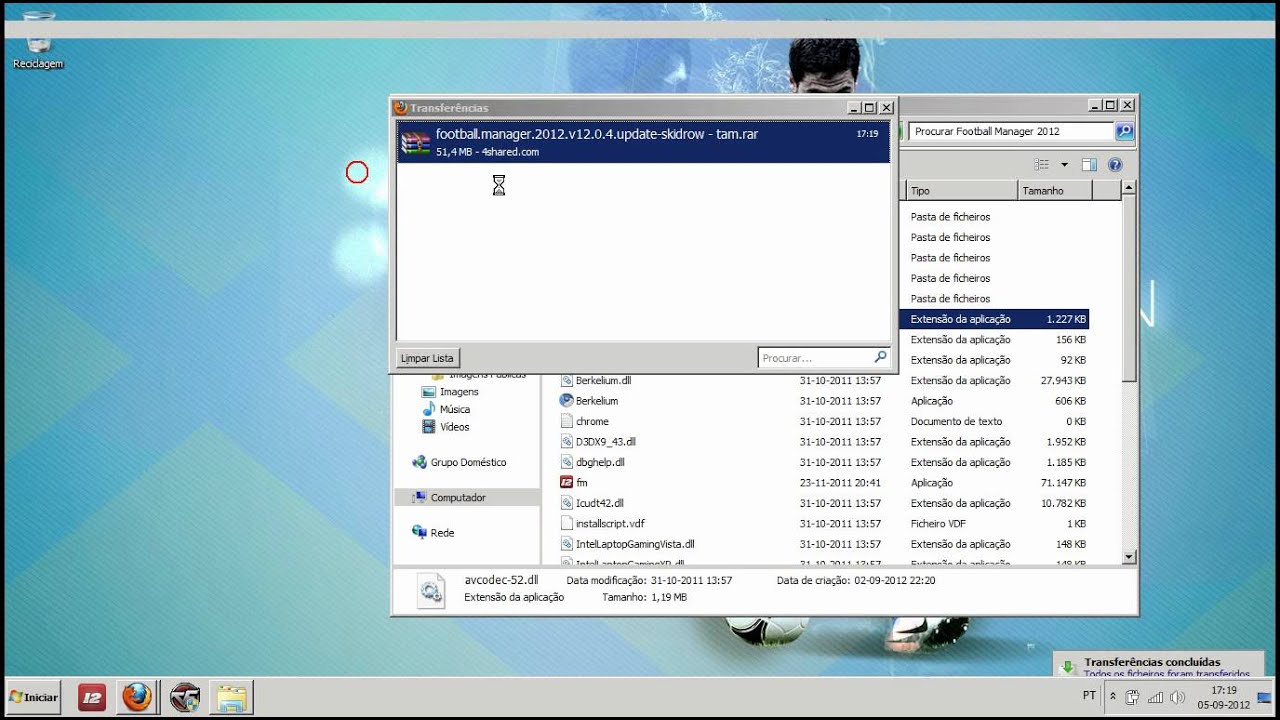Click the Berkelium application globe icon
1280x720 pixels.
(566, 401)
